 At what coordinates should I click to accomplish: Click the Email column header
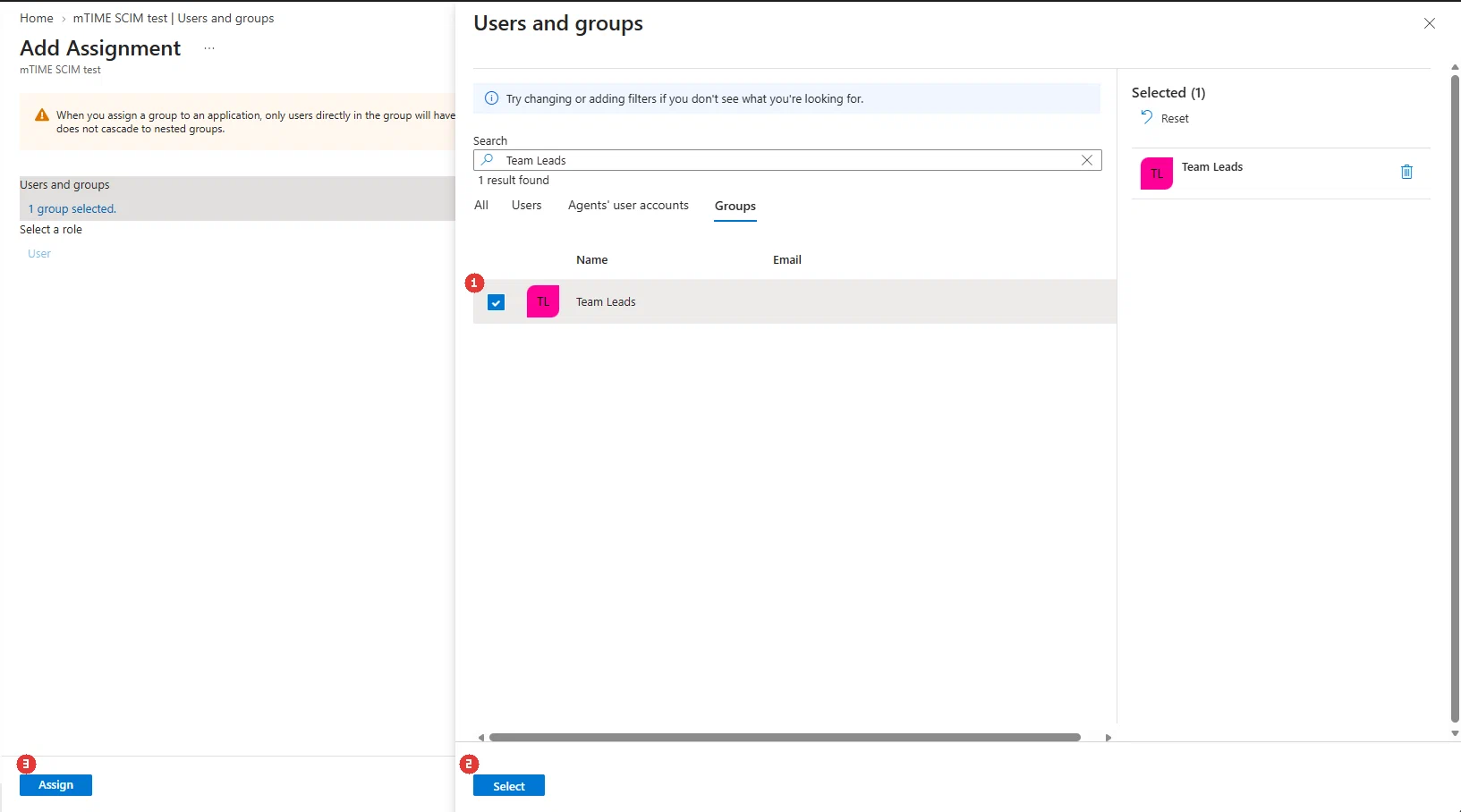pos(787,259)
